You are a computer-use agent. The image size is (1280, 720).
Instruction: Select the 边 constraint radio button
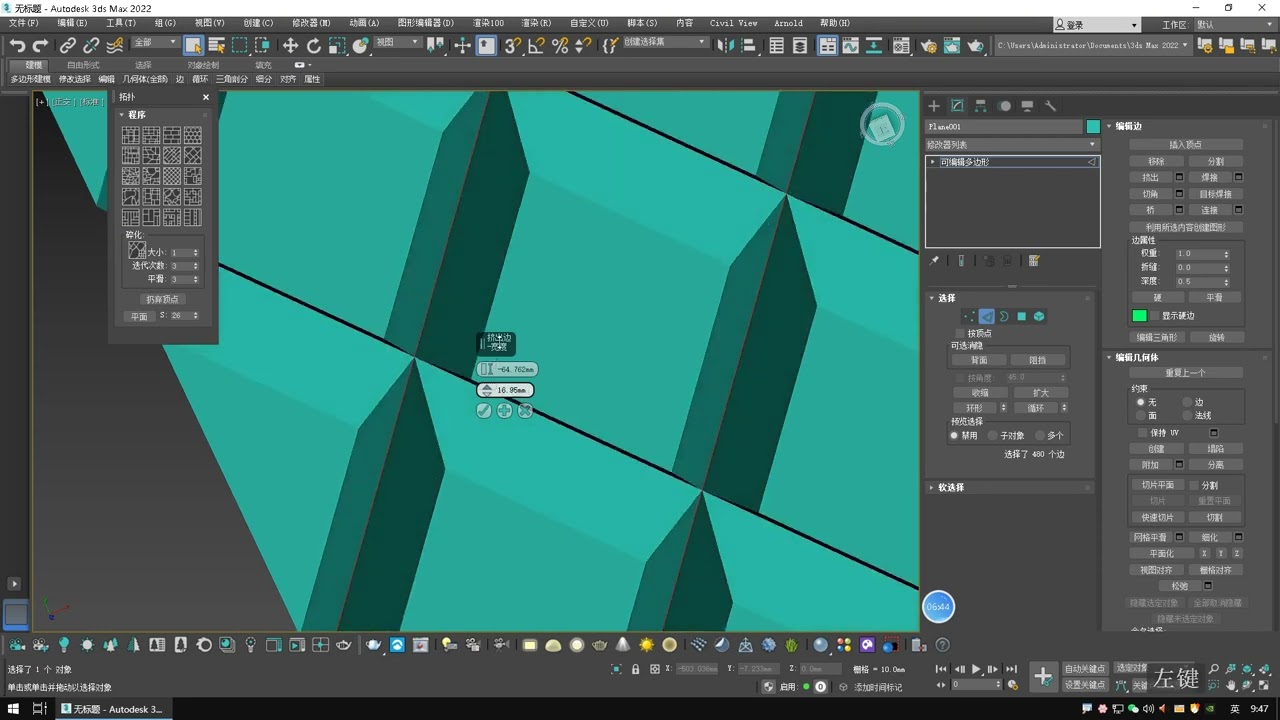click(1187, 402)
